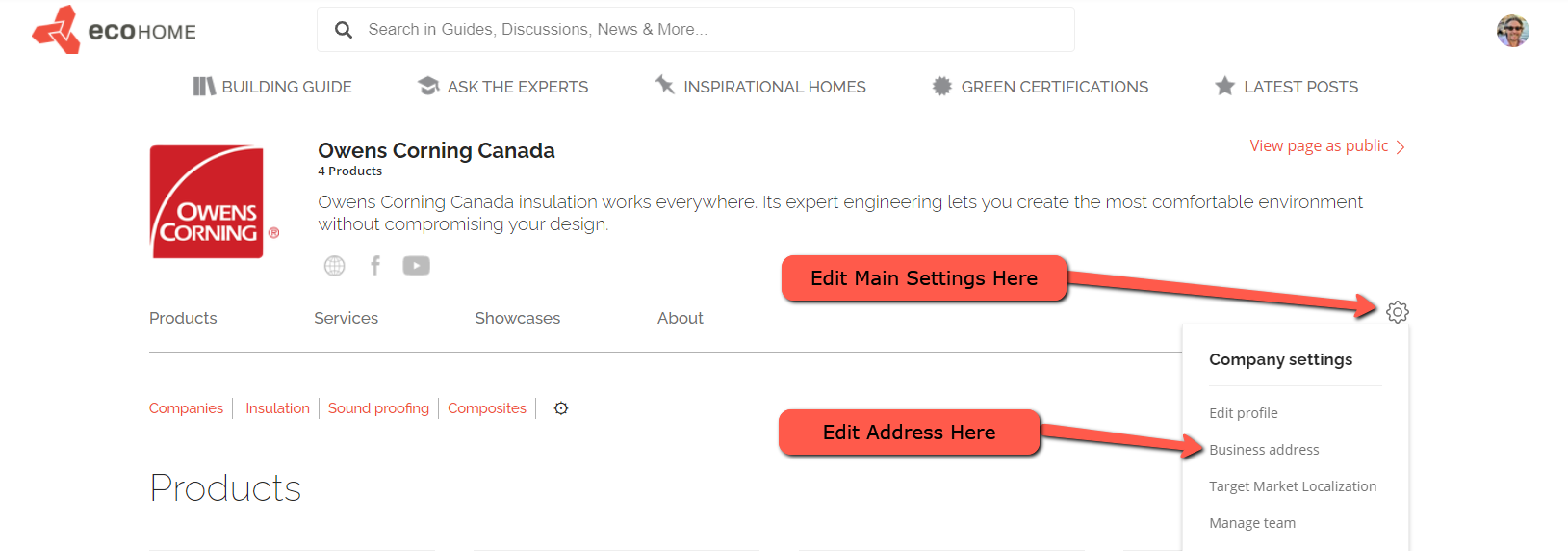Viewport: 1568px width, 551px height.
Task: Visit the company Facebook page icon
Action: pyautogui.click(x=375, y=266)
